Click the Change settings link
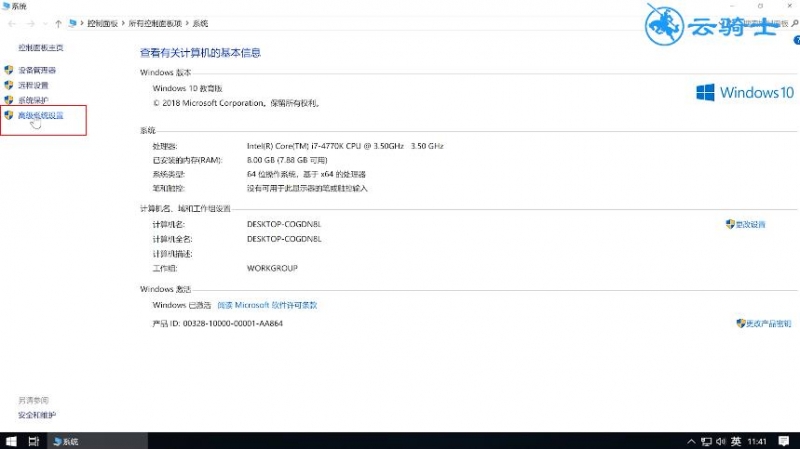This screenshot has width=800, height=449. point(750,224)
